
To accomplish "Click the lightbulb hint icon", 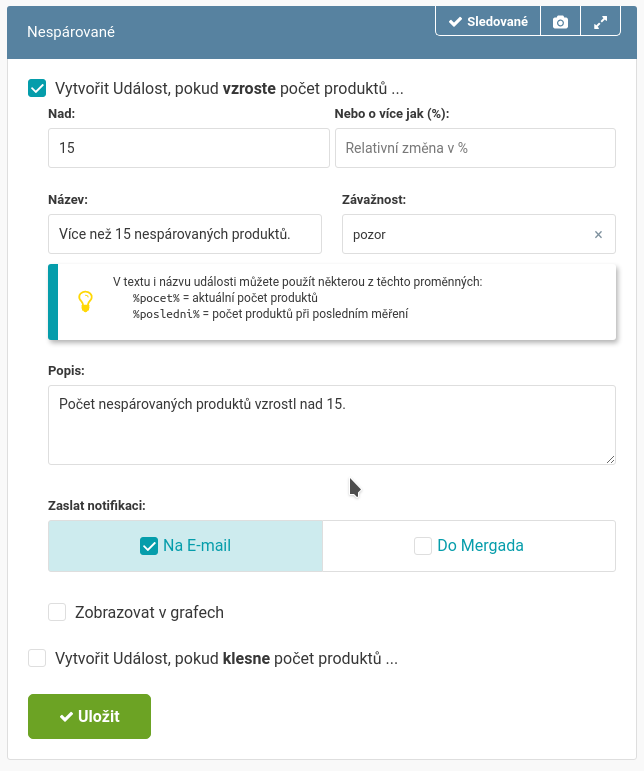I will click(x=86, y=301).
